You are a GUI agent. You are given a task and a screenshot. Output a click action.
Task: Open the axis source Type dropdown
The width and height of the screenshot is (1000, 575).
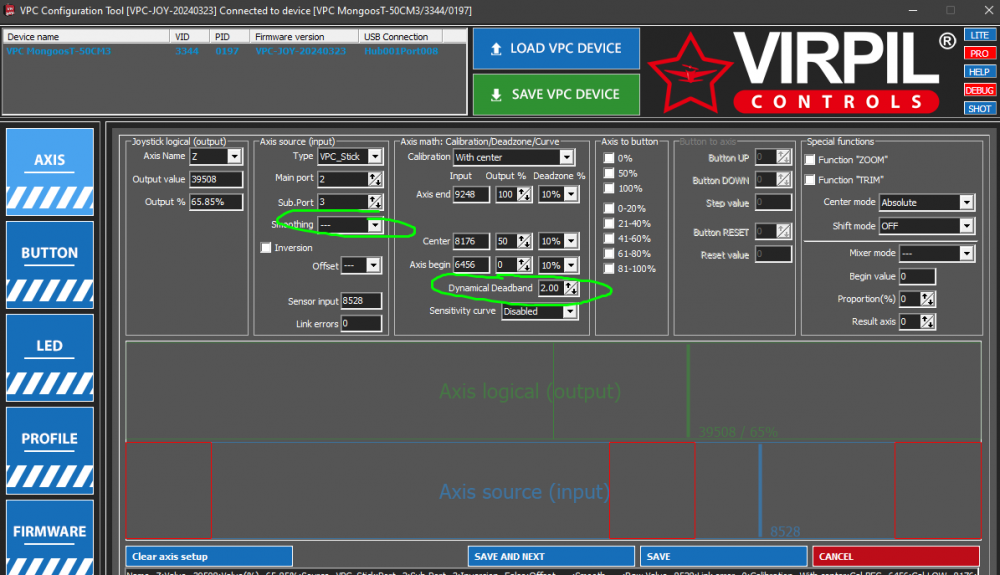[375, 156]
